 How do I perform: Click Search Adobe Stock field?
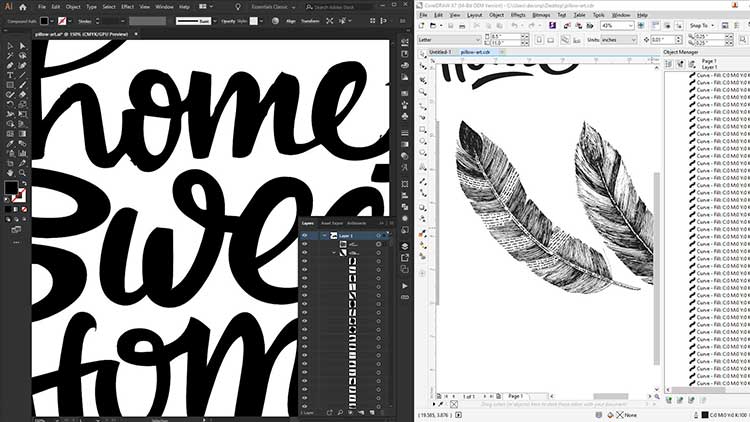click(338, 7)
